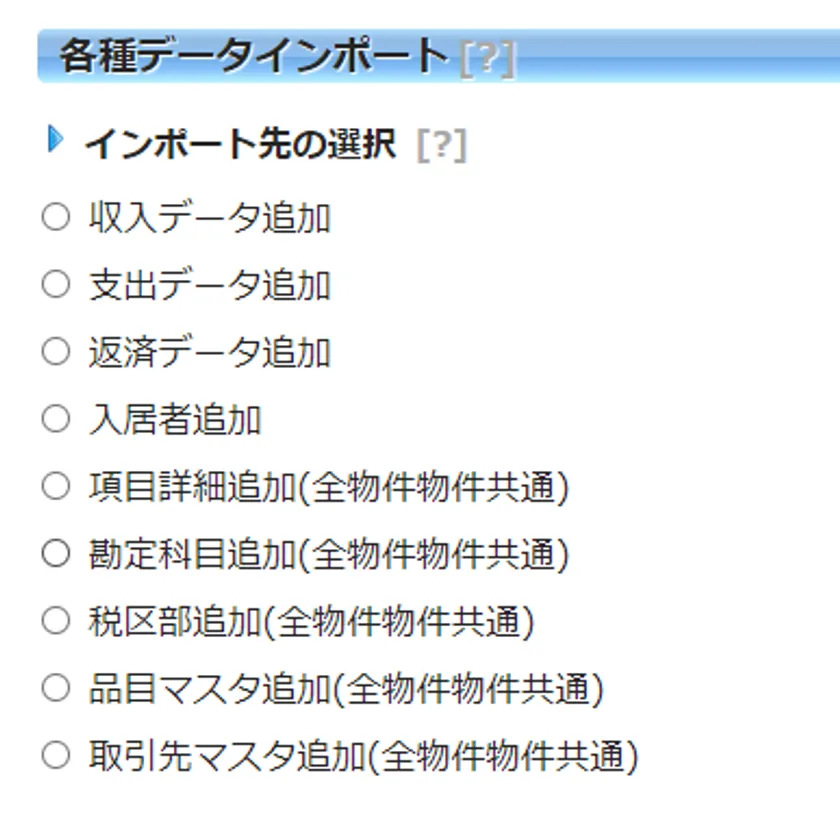Click the 収入データ追加 label text
The width and height of the screenshot is (840, 829).
(x=209, y=218)
